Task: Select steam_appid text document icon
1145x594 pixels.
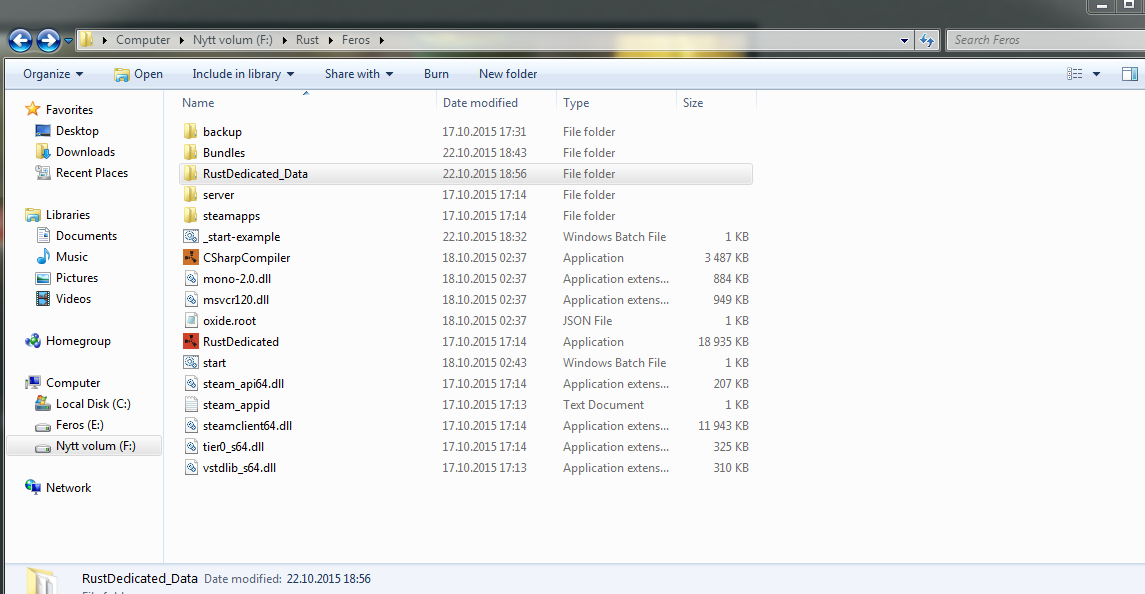Action: (191, 405)
